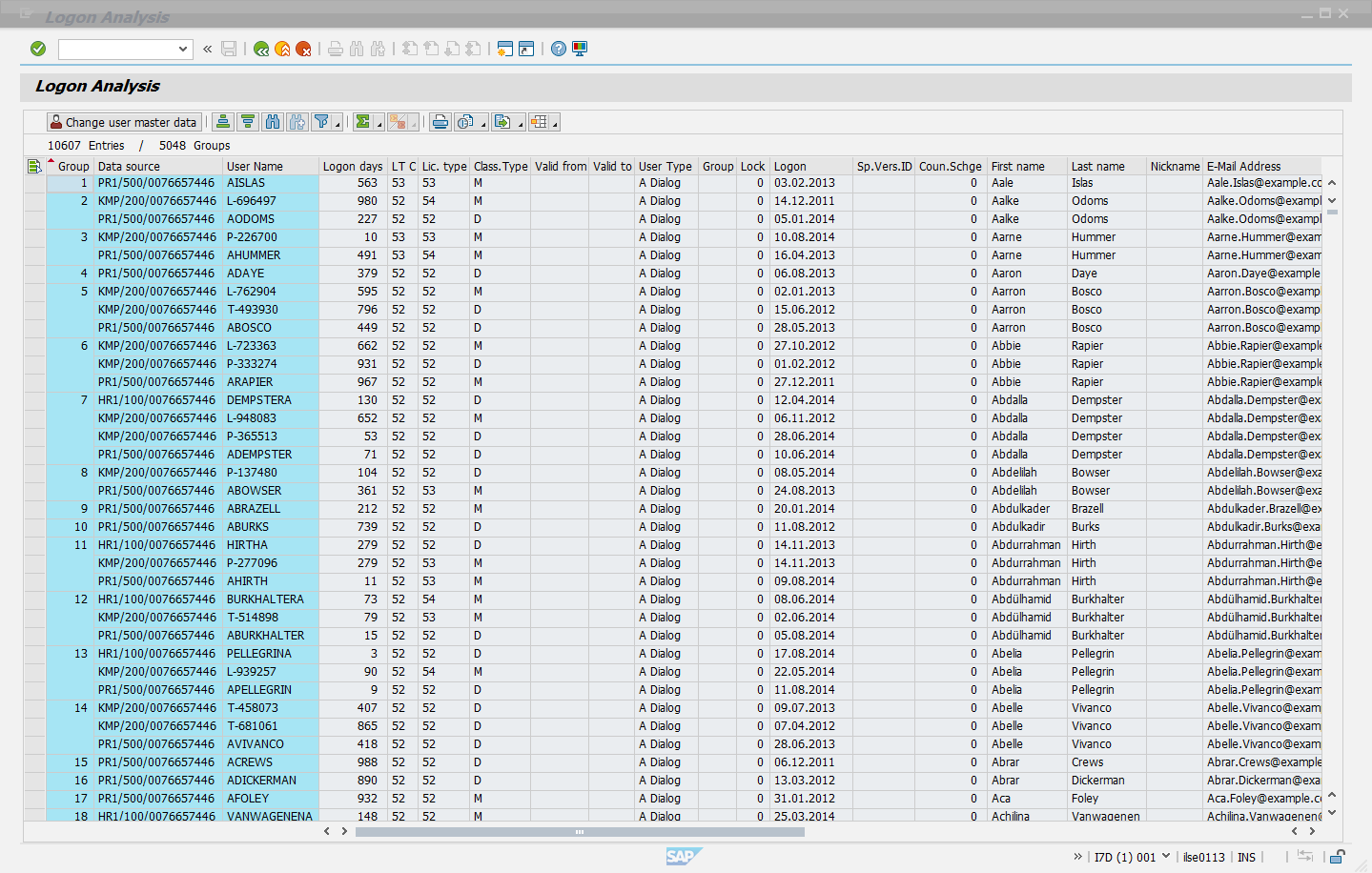
Task: Open the Help question mark icon
Action: pos(559,49)
